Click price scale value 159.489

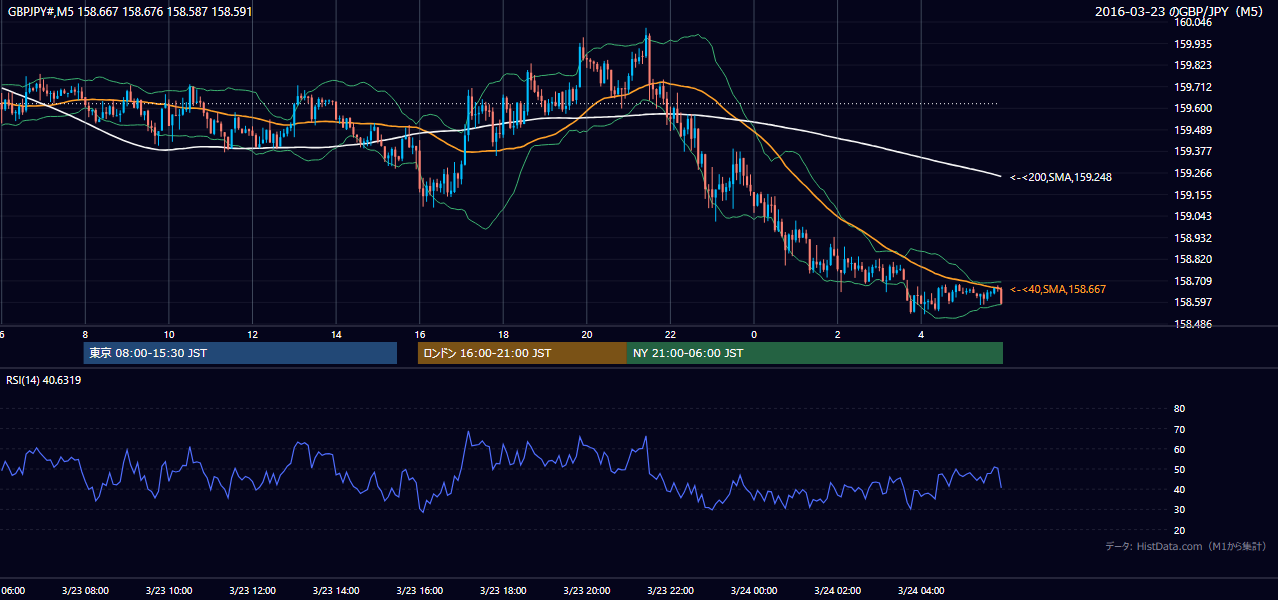point(1192,130)
